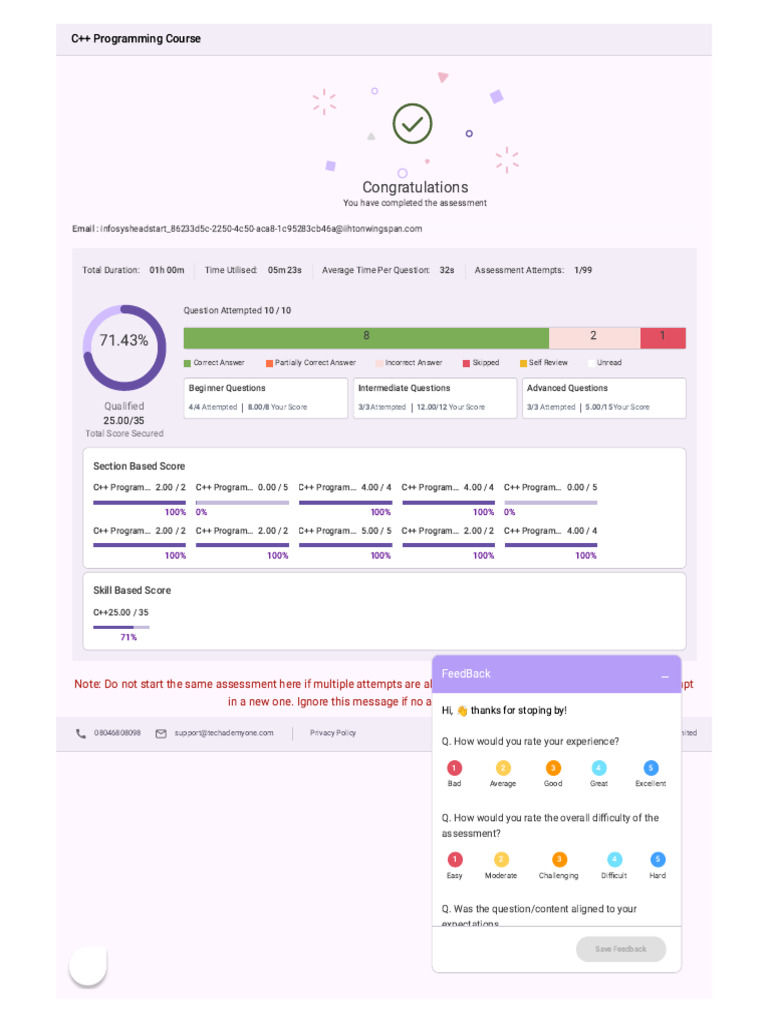Image resolution: width=768 pixels, height=1024 pixels.
Task: Click the Self Review legend swatch
Action: tap(523, 363)
